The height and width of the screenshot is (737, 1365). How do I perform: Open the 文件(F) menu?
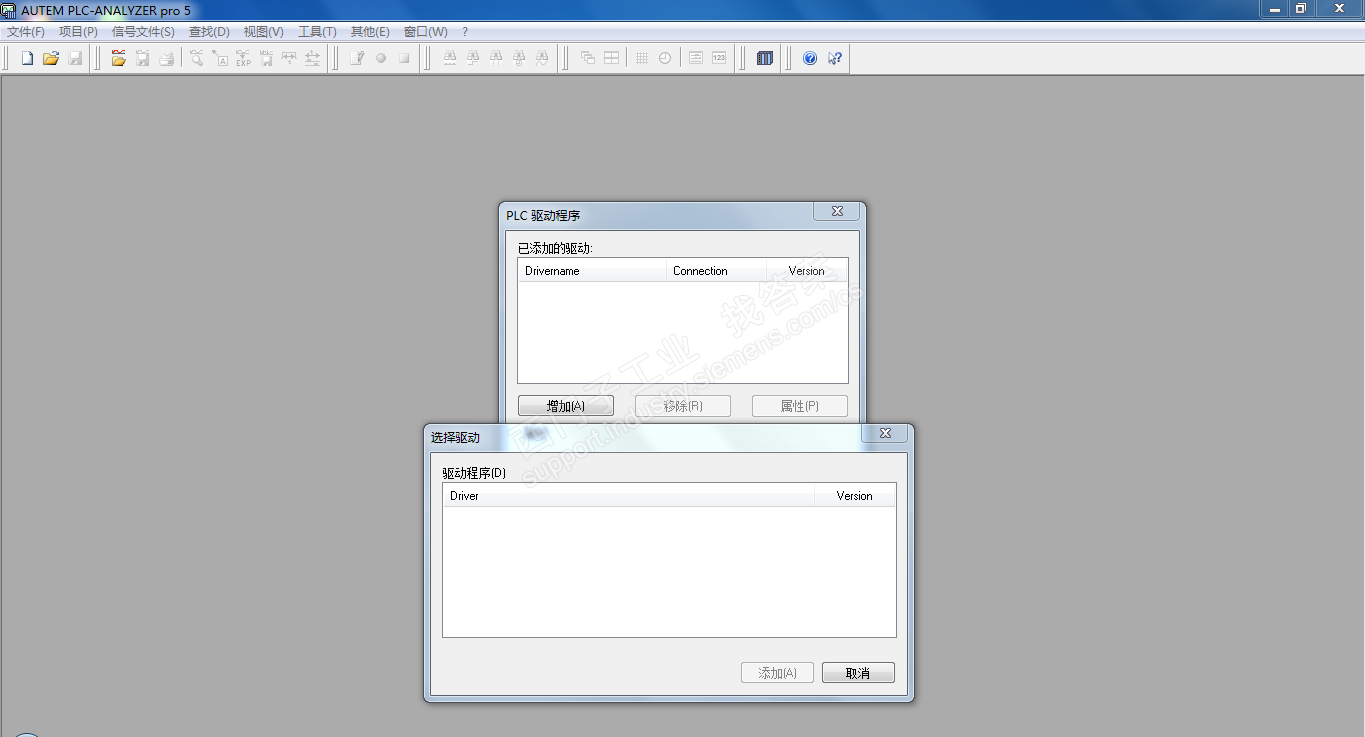pyautogui.click(x=26, y=32)
